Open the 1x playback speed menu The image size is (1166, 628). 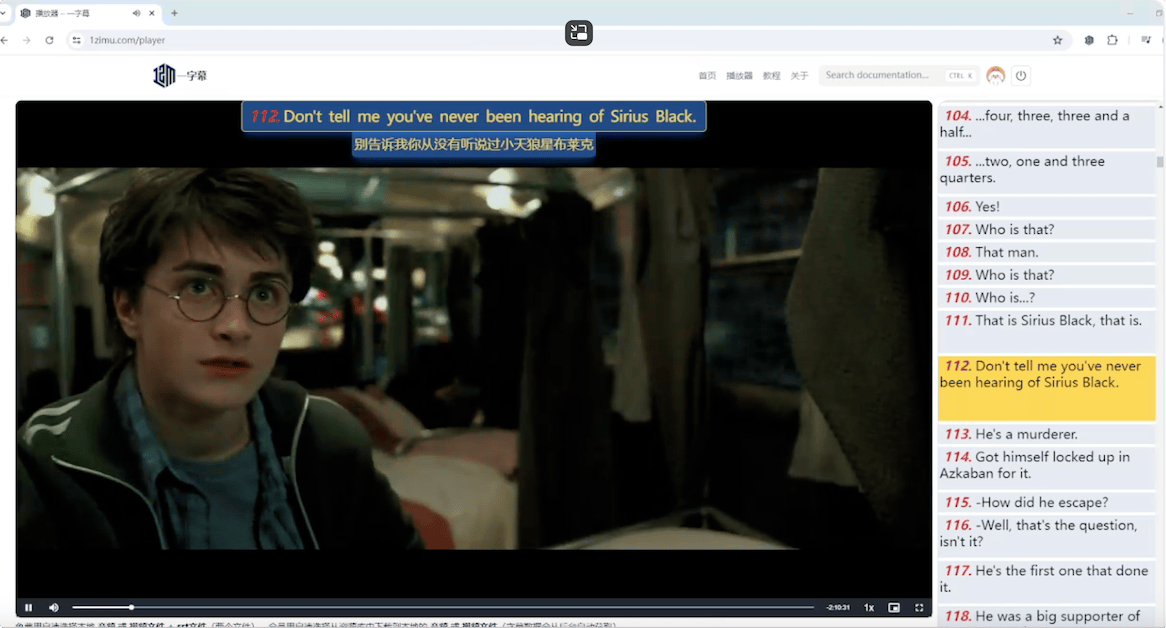[869, 607]
